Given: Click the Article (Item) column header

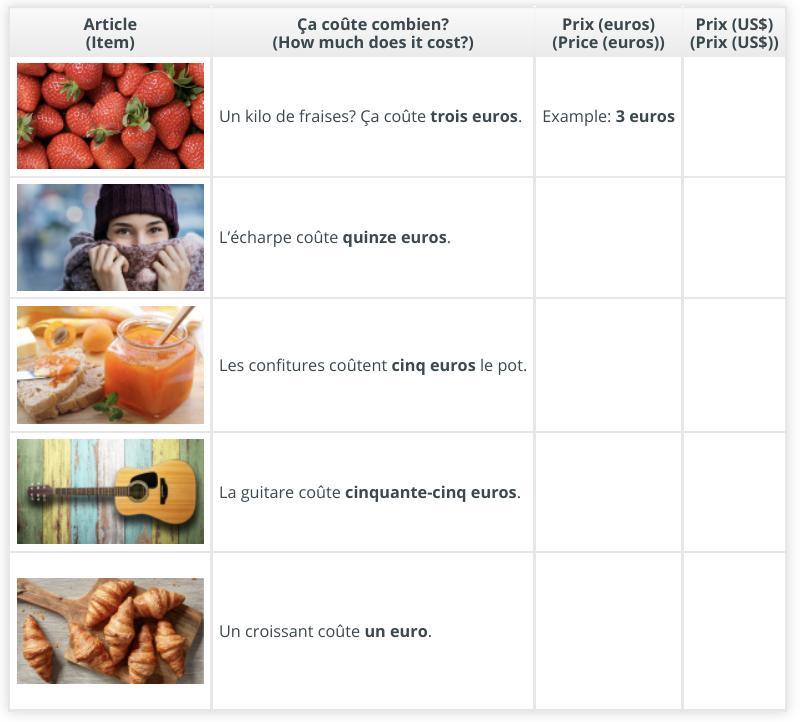Looking at the screenshot, I should point(110,33).
